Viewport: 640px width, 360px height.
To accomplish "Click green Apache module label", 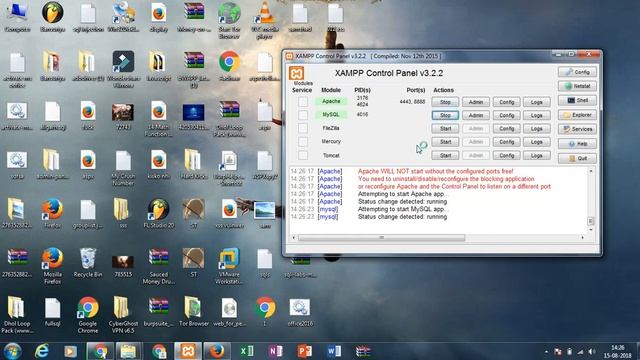I will pos(331,101).
